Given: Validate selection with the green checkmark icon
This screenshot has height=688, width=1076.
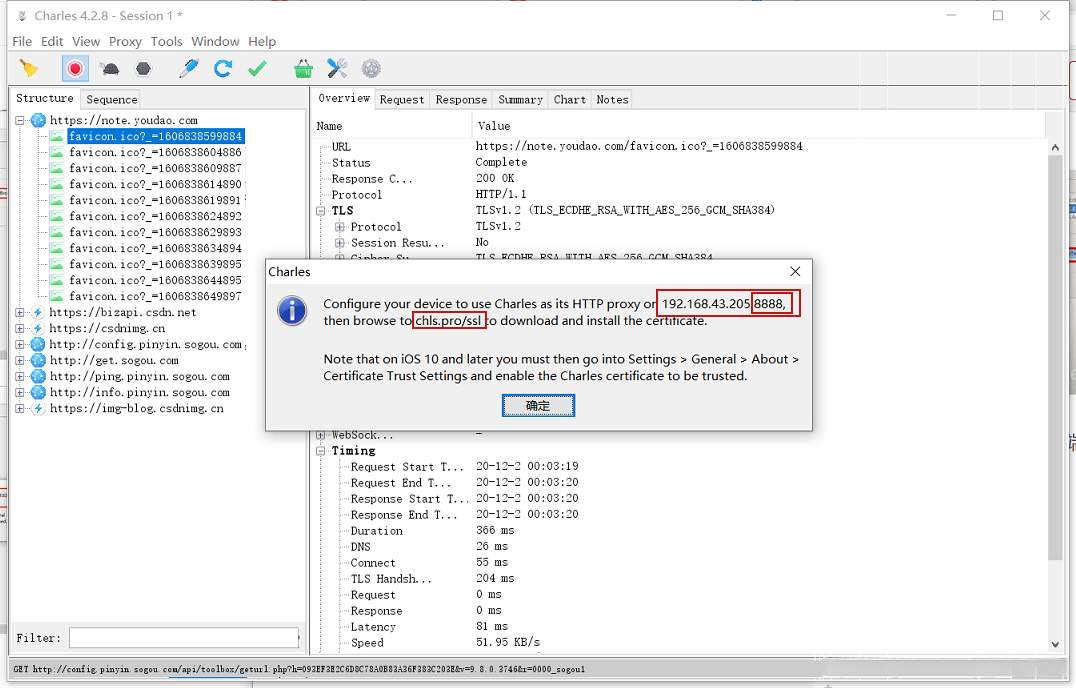Looking at the screenshot, I should pyautogui.click(x=257, y=69).
